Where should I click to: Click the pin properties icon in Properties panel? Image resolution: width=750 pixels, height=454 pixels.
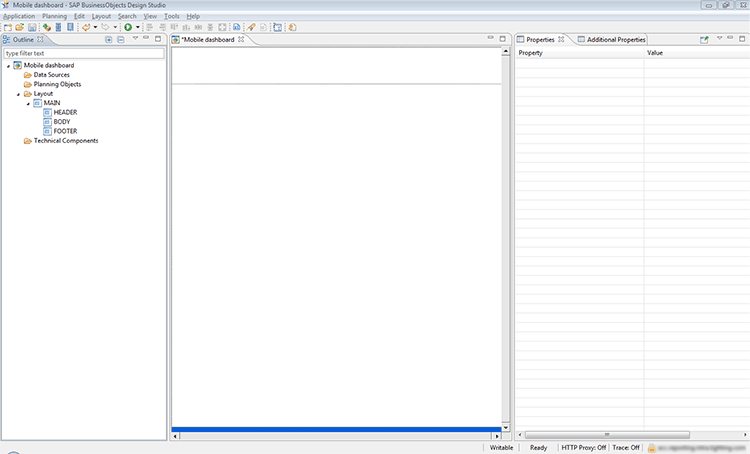pyautogui.click(x=704, y=40)
